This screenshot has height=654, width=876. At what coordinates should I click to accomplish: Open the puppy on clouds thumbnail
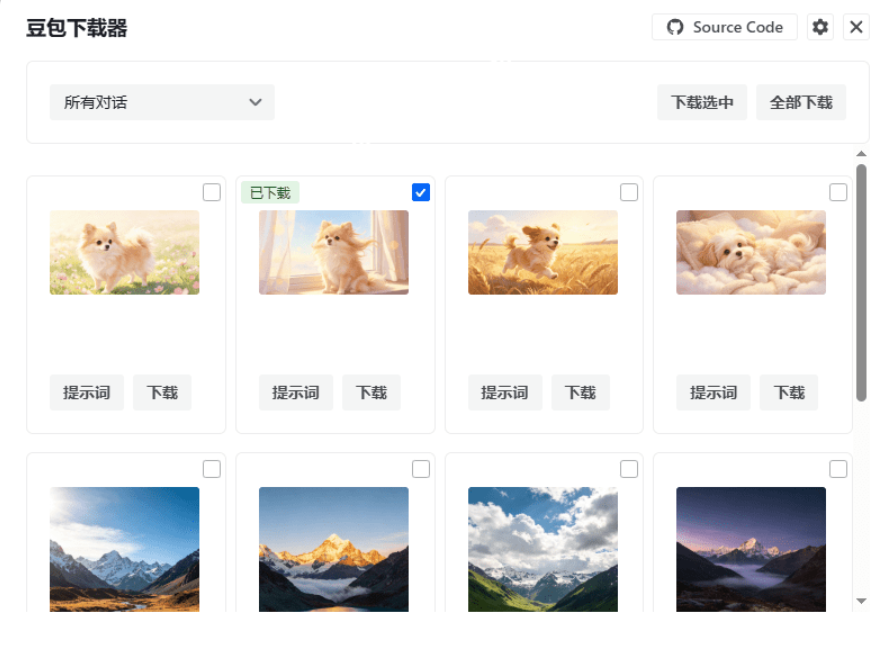751,252
